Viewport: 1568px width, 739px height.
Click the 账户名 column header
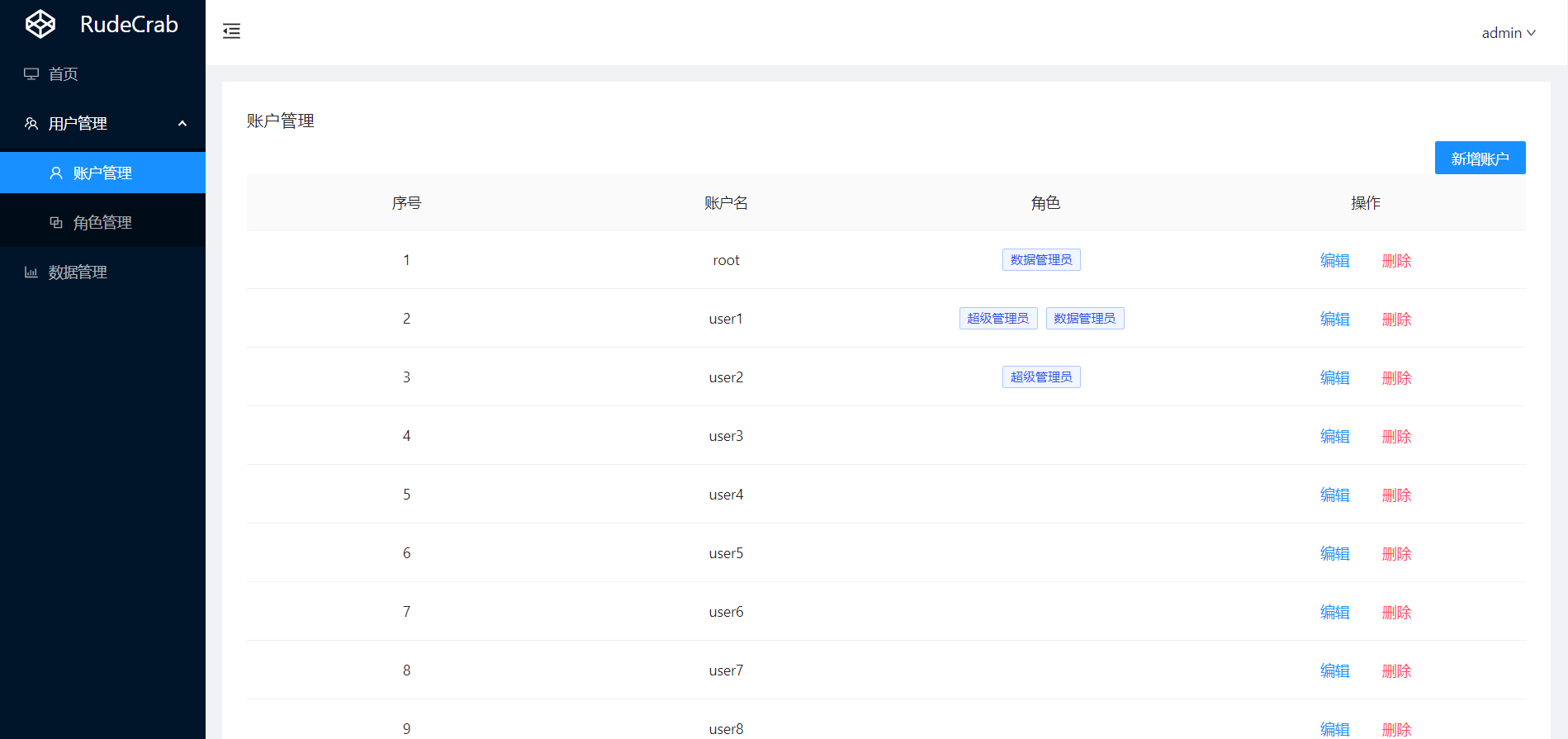(x=726, y=202)
